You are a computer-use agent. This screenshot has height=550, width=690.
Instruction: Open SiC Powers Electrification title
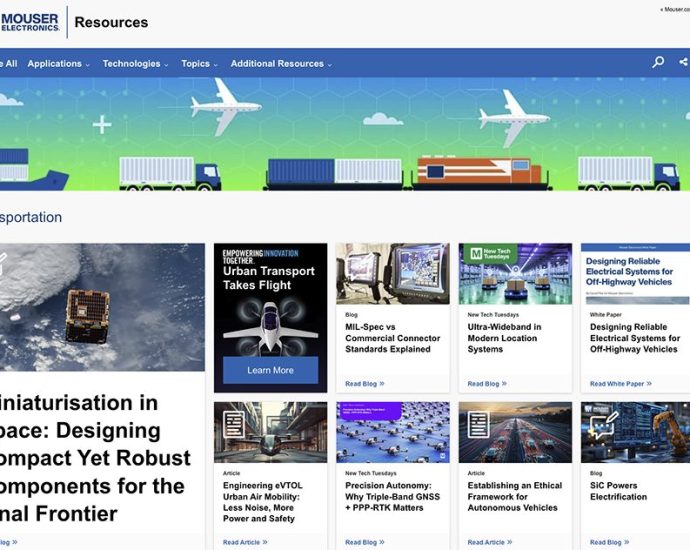click(618, 491)
